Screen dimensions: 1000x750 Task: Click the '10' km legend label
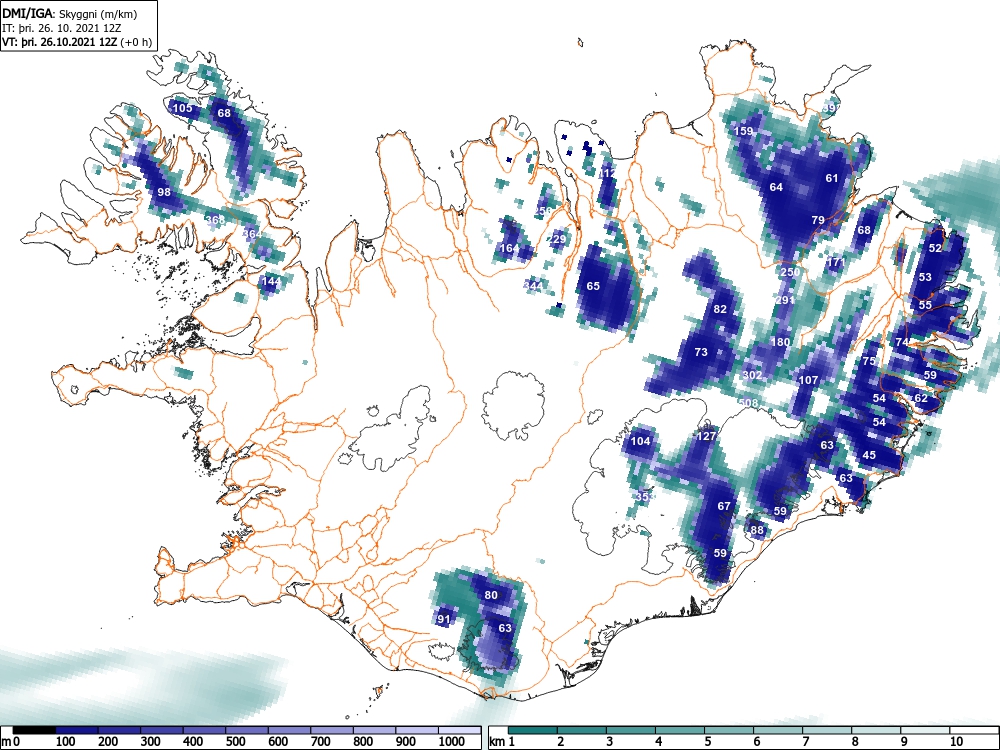point(955,742)
